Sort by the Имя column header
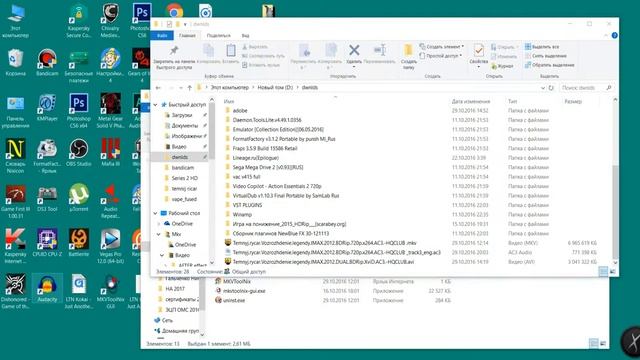 (x=229, y=101)
